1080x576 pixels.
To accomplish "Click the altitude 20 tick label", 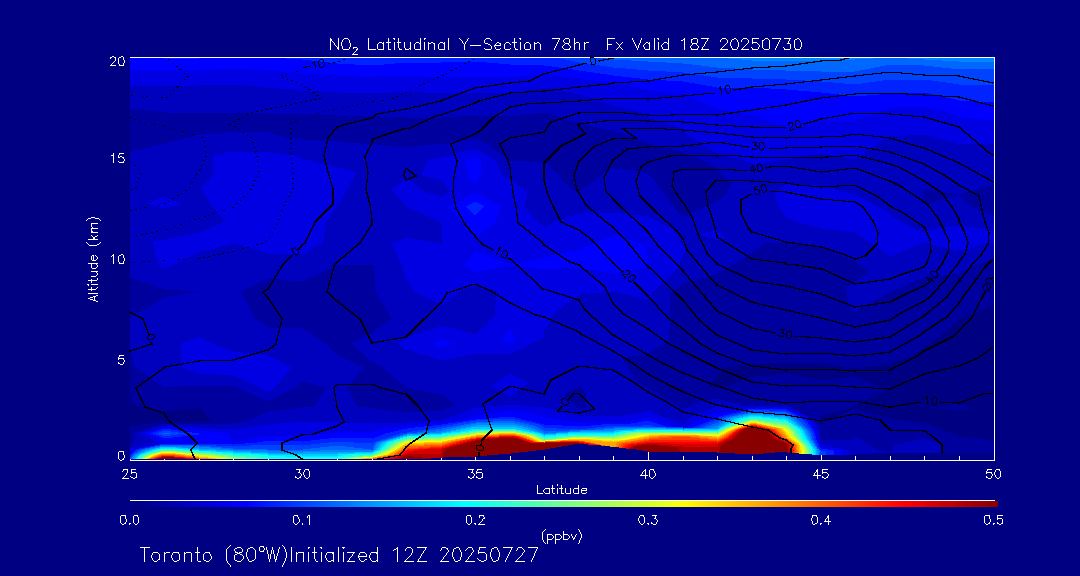I will point(116,60).
